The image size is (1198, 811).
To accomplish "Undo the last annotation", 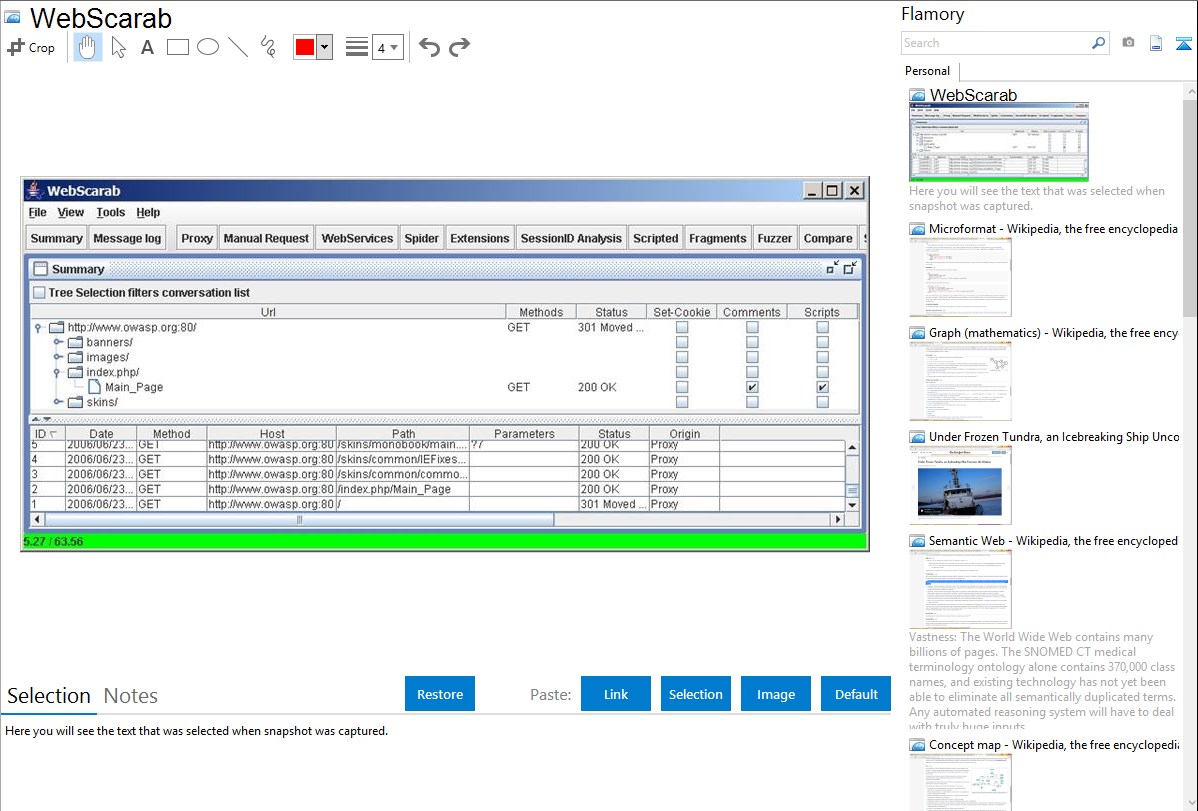I will [x=429, y=47].
